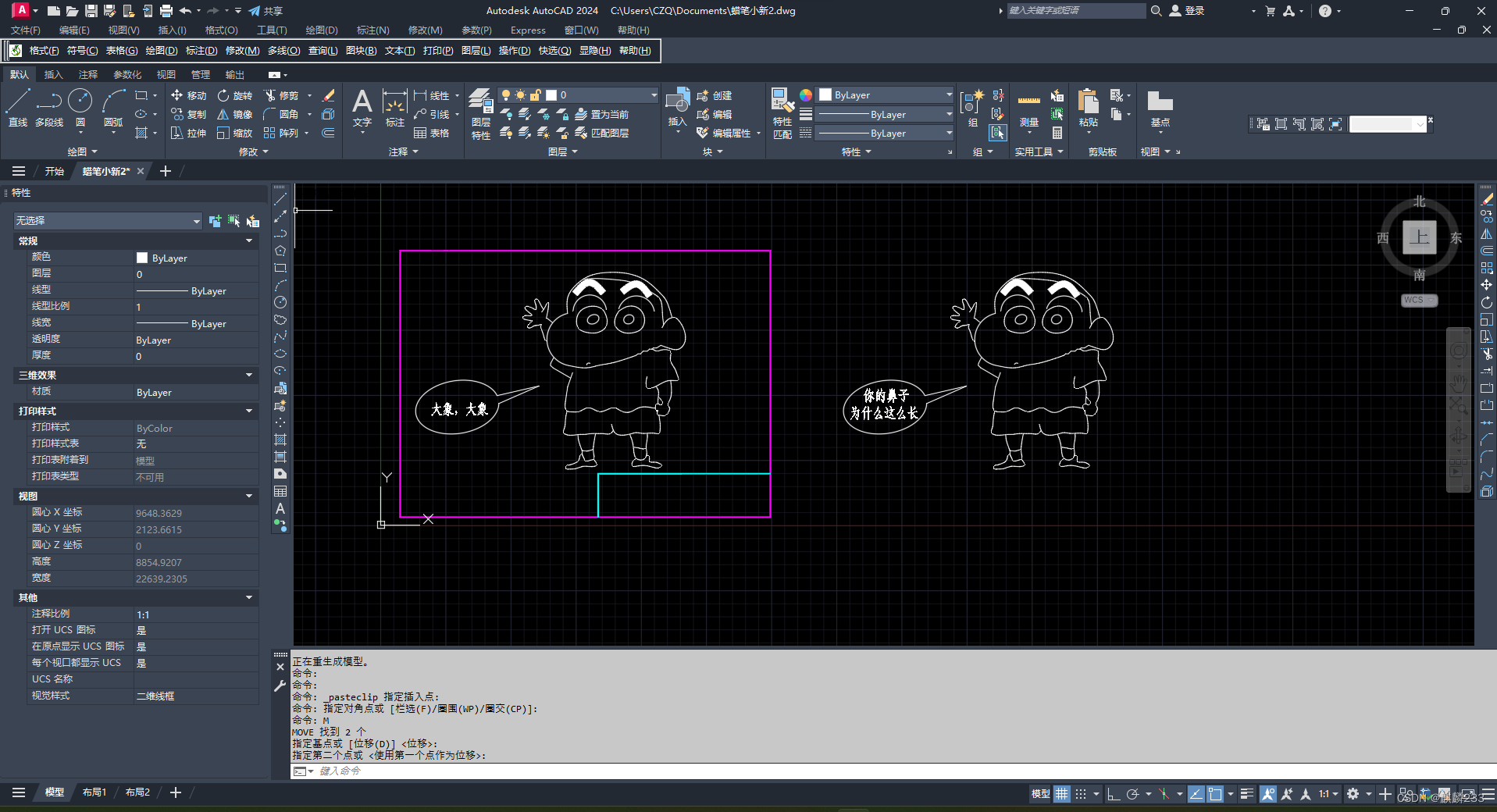Activate the Fillet (圆角) command

point(282,114)
